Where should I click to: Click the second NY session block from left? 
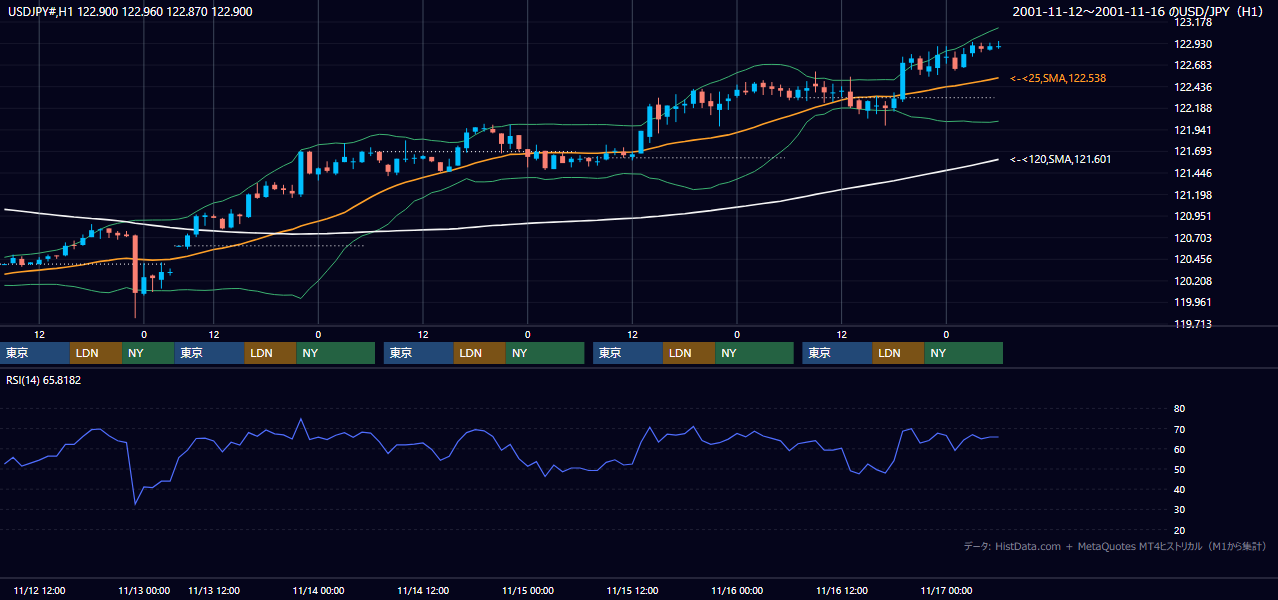pyautogui.click(x=335, y=353)
